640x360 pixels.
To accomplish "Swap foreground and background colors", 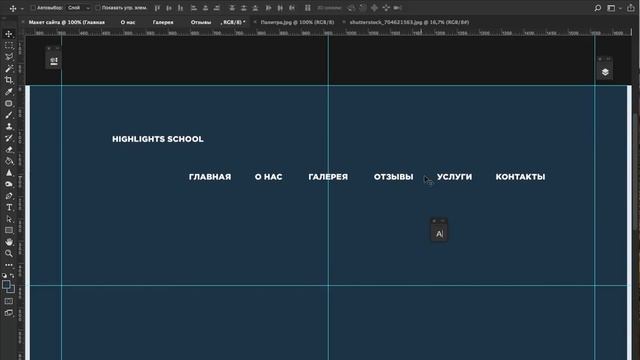I will [x=12, y=276].
